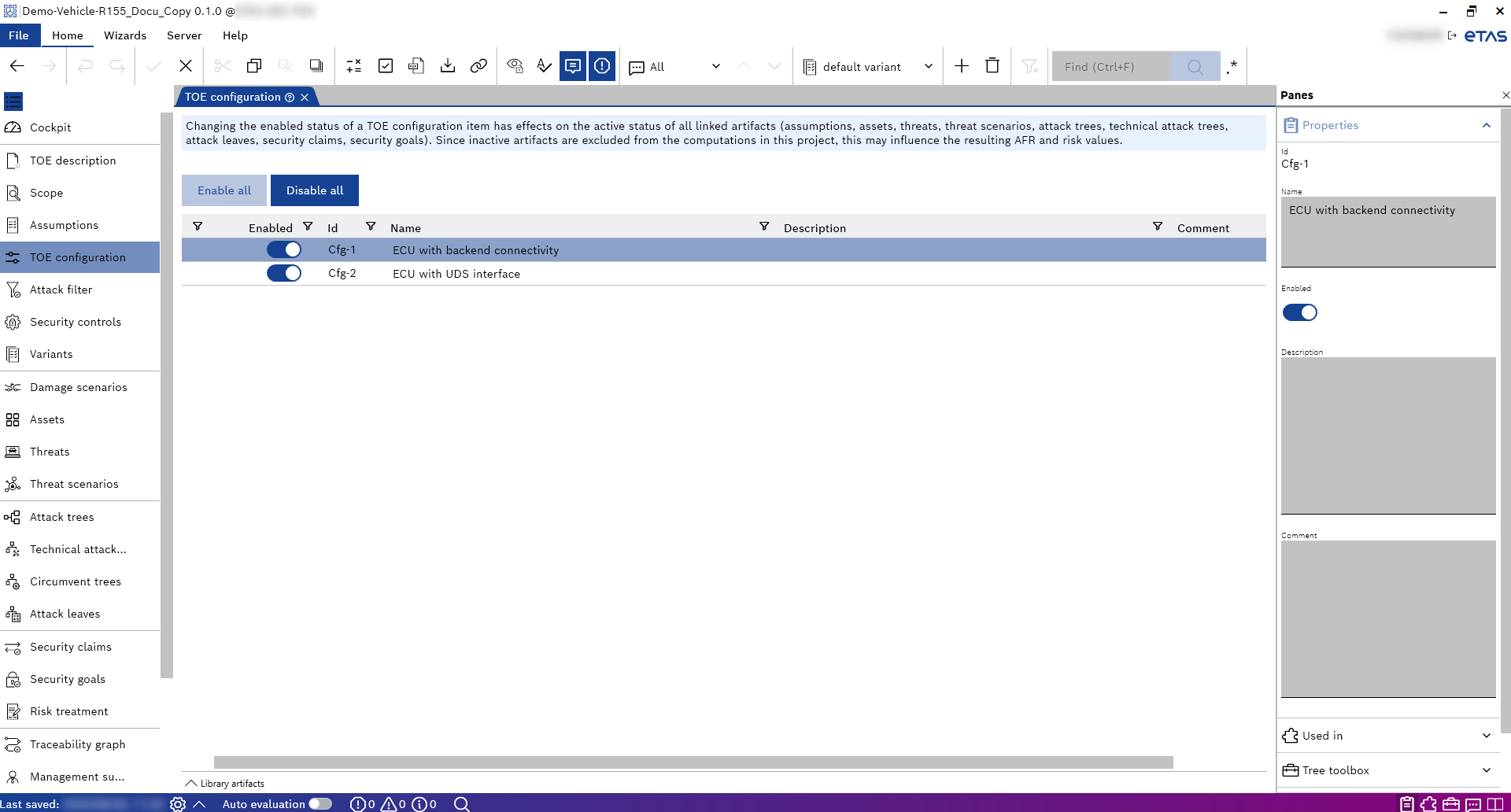Click the trash delete icon in toolbar
The height and width of the screenshot is (812, 1511).
[992, 66]
